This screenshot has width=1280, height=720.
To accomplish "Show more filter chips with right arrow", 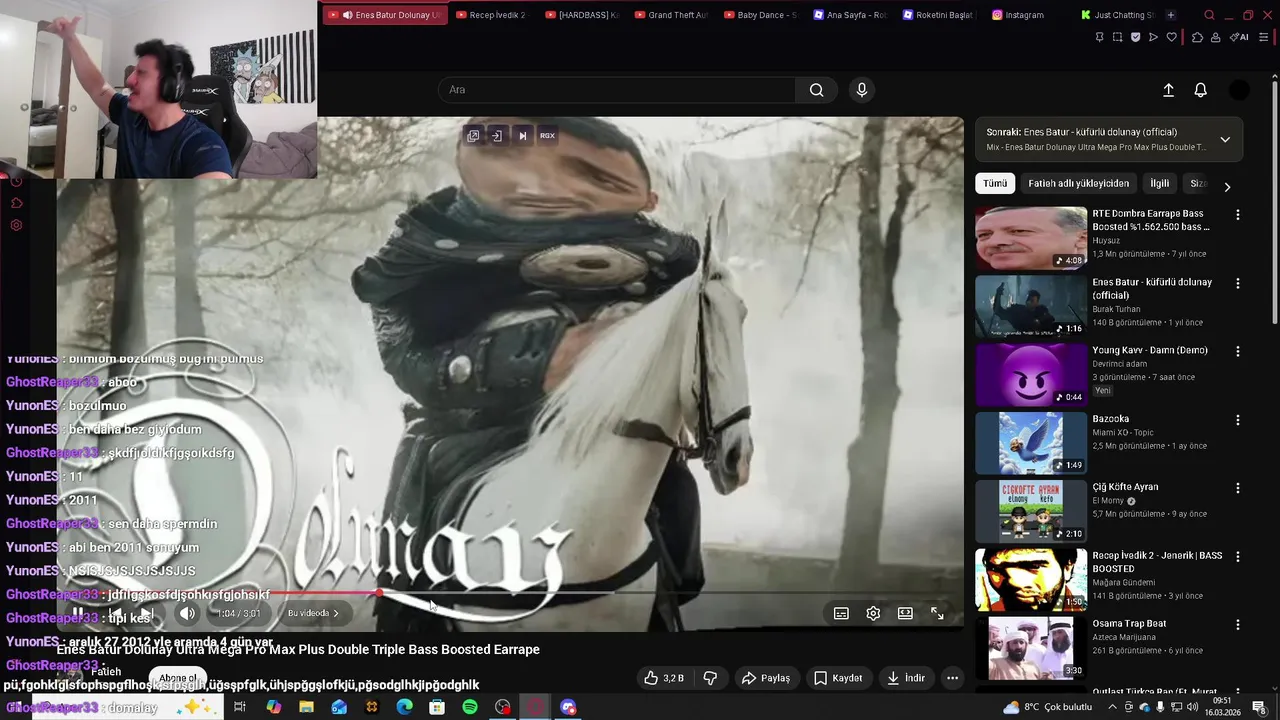I will coord(1227,186).
